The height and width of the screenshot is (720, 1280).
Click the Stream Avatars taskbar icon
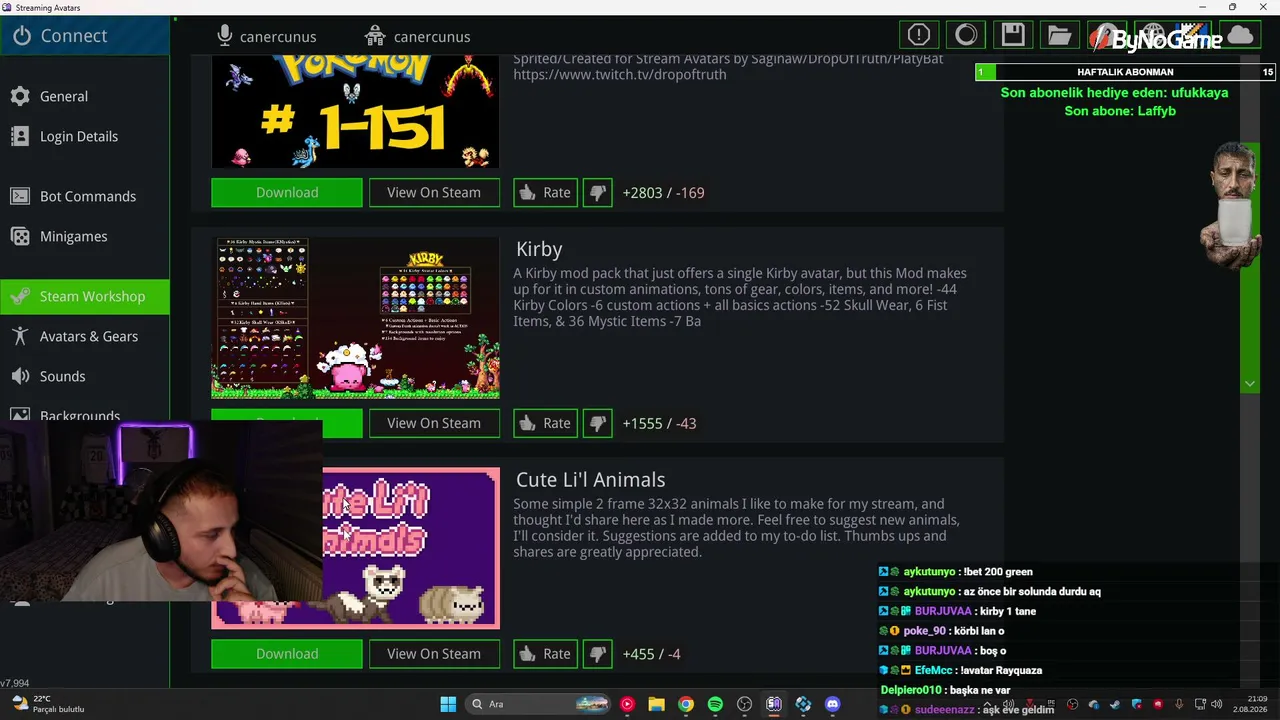pos(773,704)
